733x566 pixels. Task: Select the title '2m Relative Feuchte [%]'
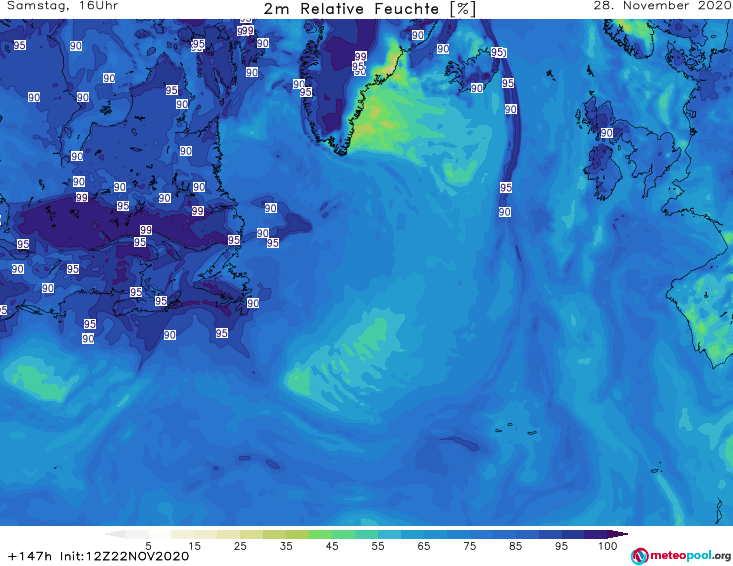[370, 9]
